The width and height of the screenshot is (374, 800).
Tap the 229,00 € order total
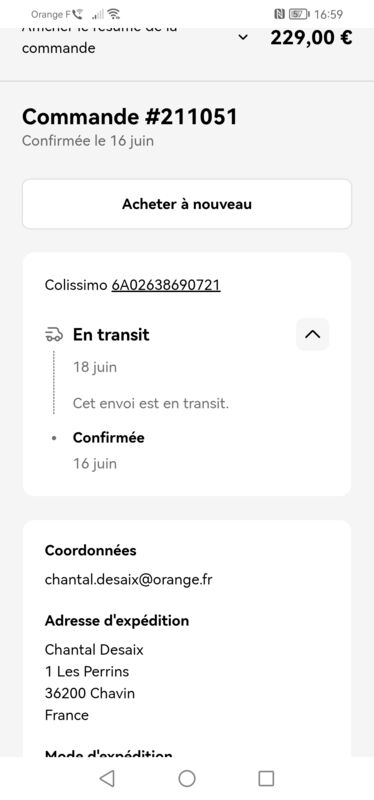point(311,38)
